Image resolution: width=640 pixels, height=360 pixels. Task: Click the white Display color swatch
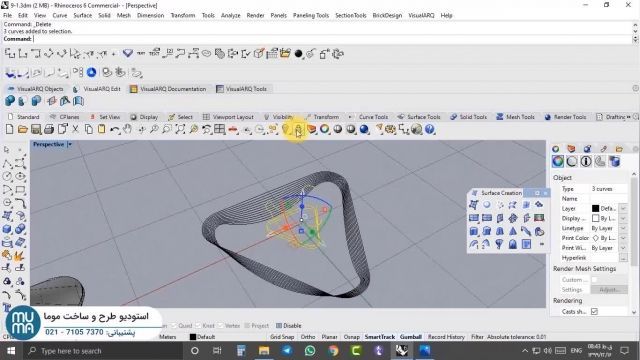tap(596, 218)
